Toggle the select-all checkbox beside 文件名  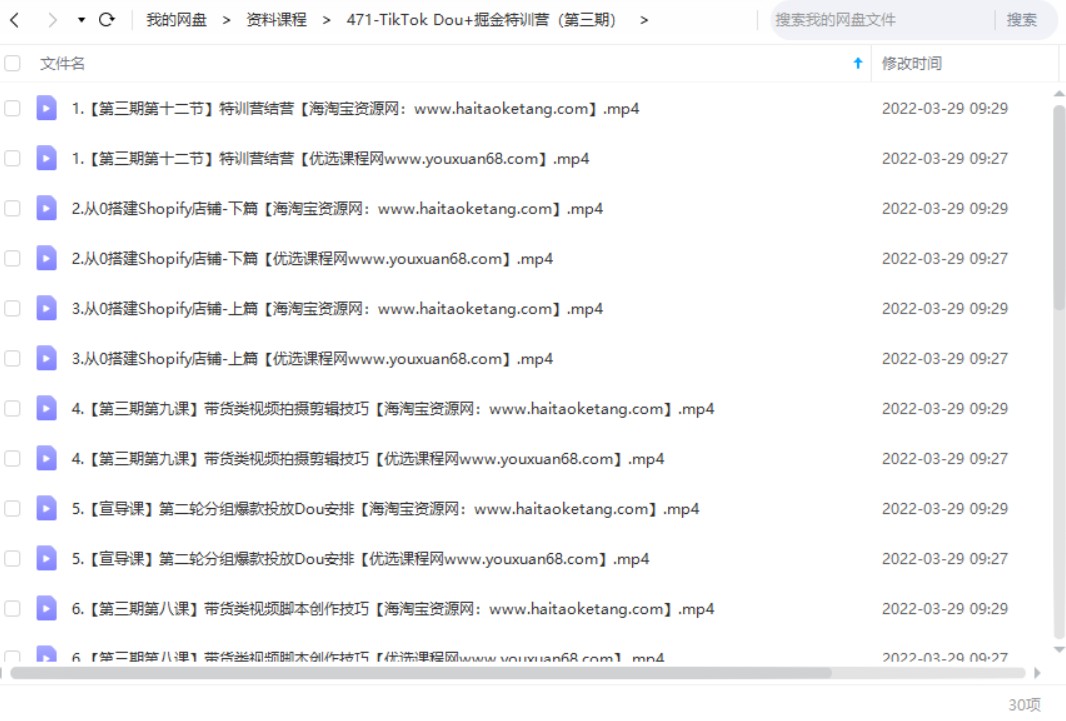coord(12,63)
